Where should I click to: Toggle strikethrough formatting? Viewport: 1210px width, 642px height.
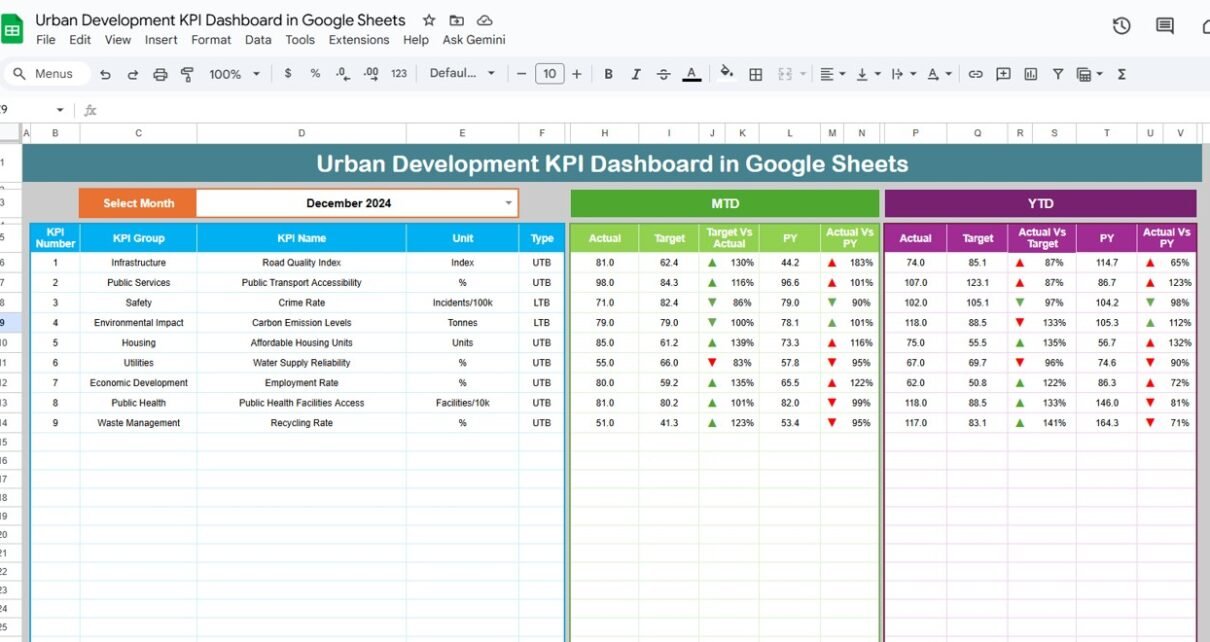tap(663, 74)
